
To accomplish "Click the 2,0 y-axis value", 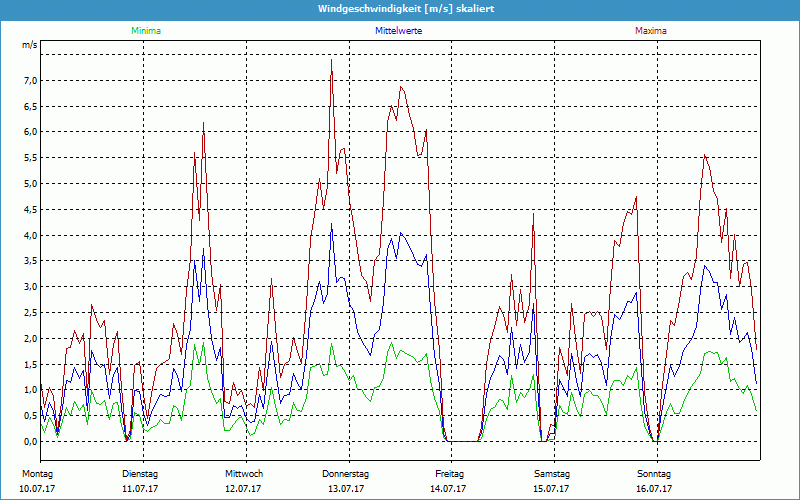I will 30,338.
